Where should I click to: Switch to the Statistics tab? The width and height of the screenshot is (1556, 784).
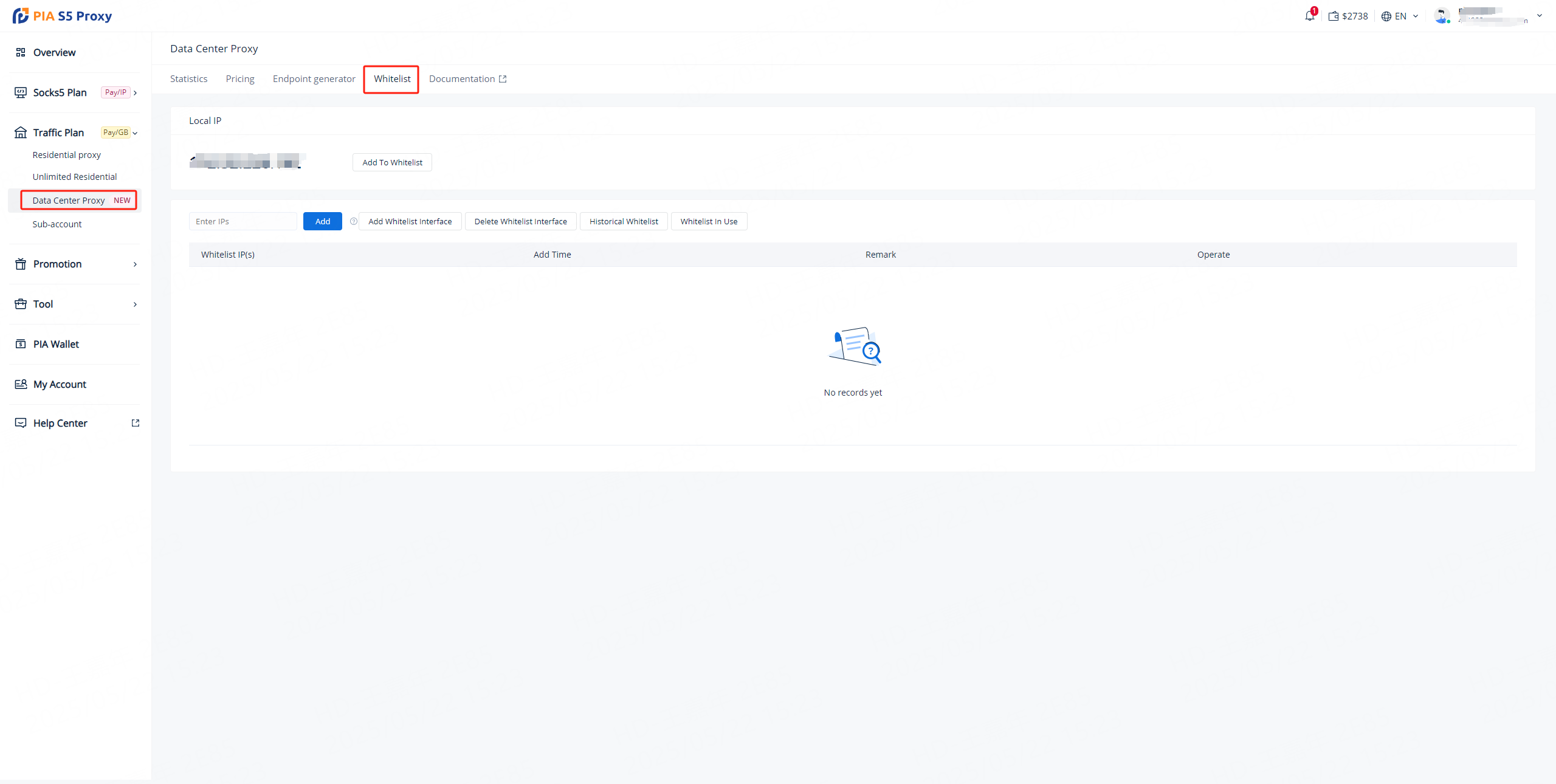pos(188,79)
